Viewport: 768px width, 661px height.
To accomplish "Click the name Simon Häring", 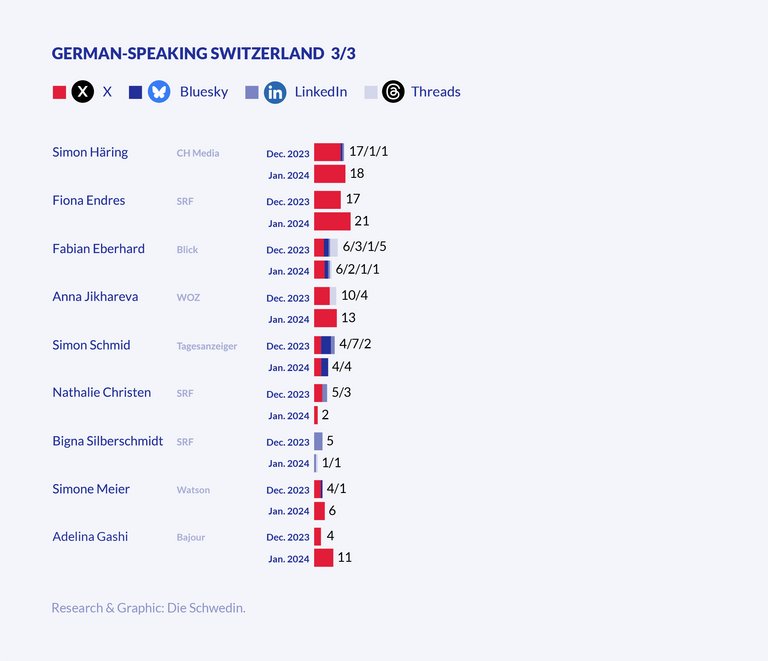I will (90, 152).
